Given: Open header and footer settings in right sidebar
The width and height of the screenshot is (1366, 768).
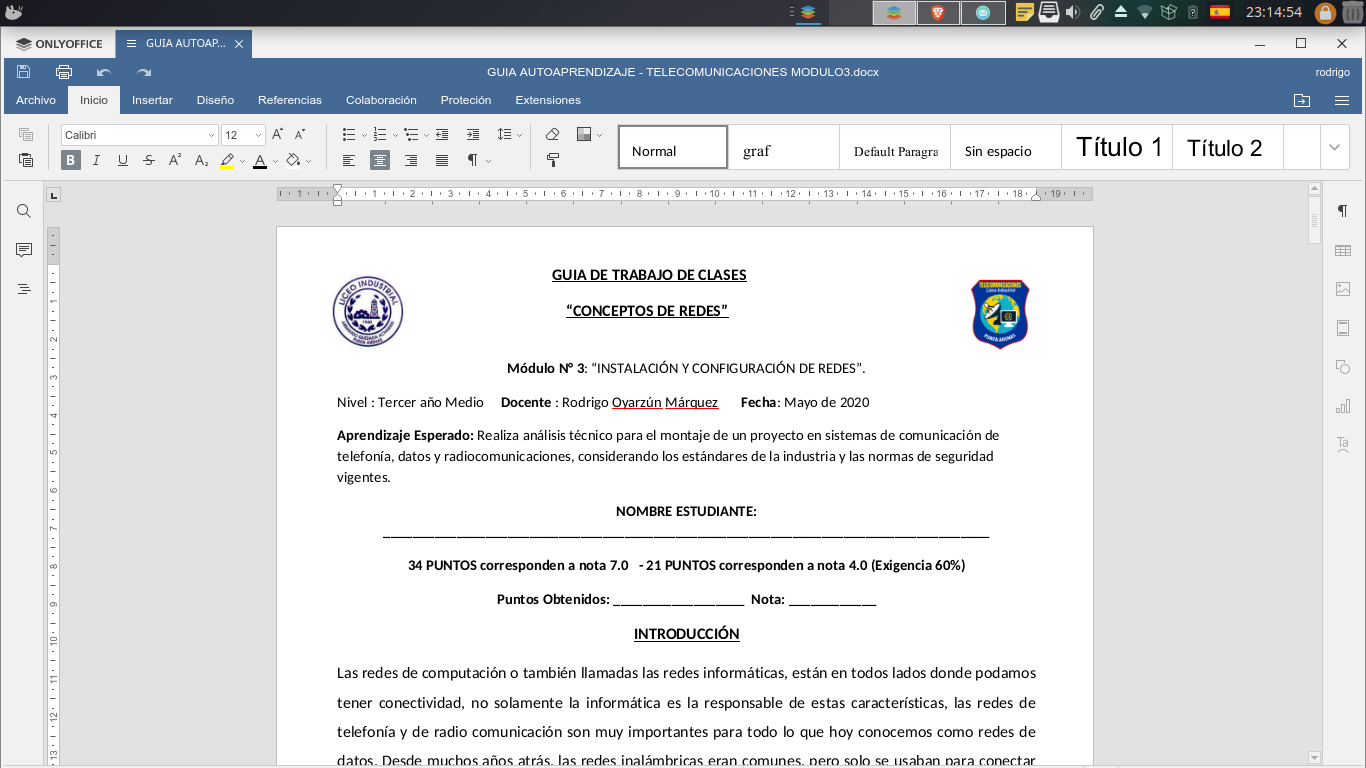Looking at the screenshot, I should coord(1343,328).
